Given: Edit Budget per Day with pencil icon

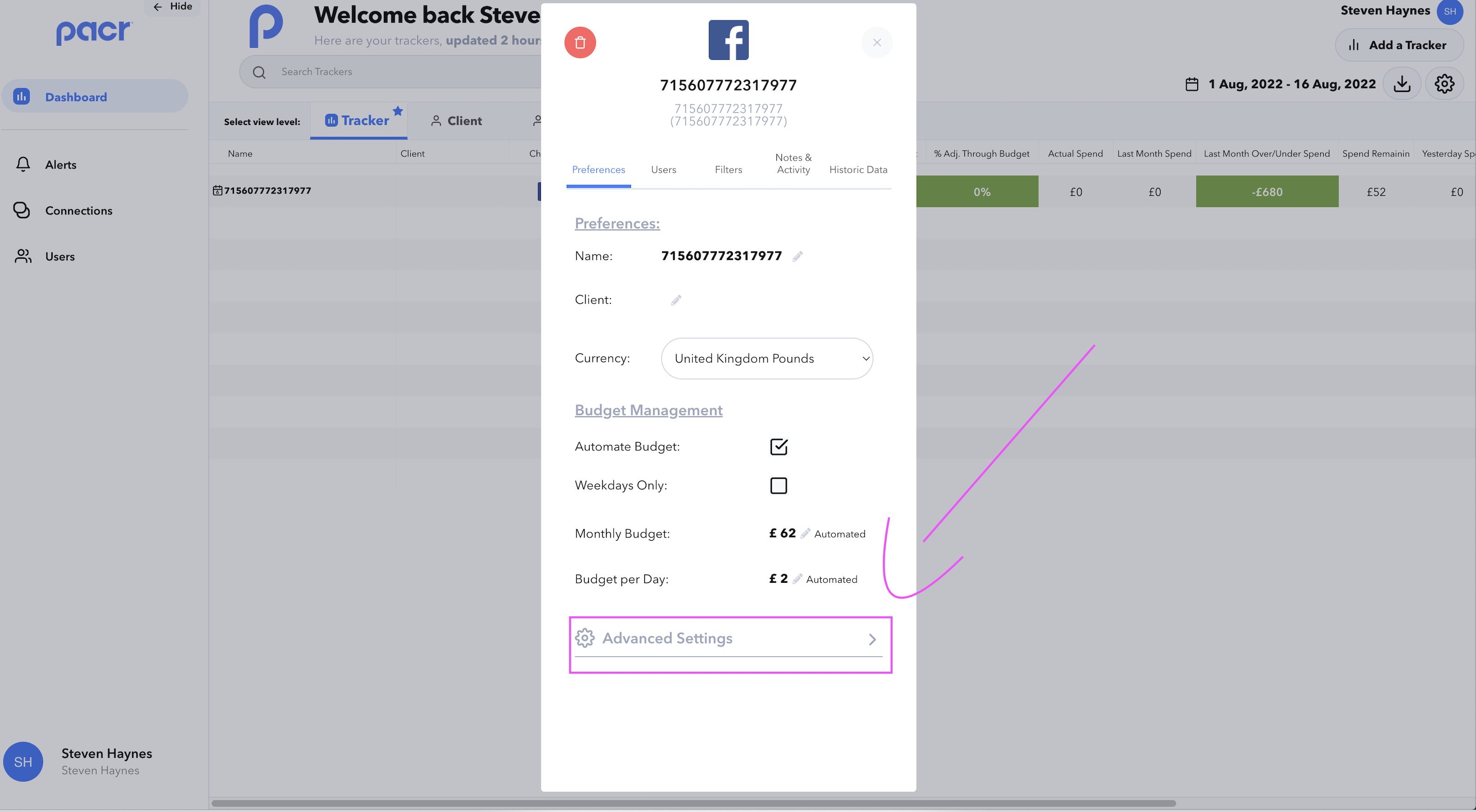Looking at the screenshot, I should (x=797, y=579).
